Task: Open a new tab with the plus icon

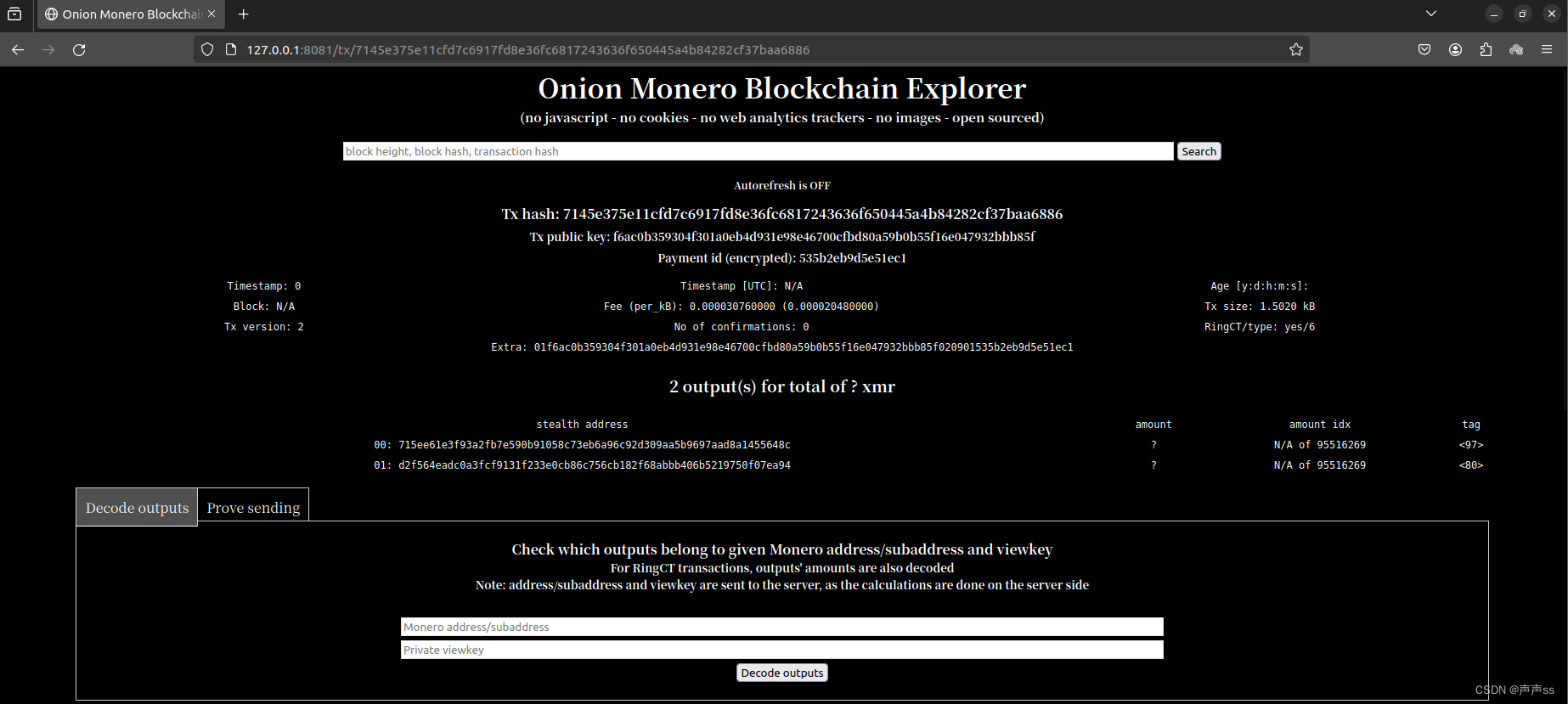Action: (244, 14)
